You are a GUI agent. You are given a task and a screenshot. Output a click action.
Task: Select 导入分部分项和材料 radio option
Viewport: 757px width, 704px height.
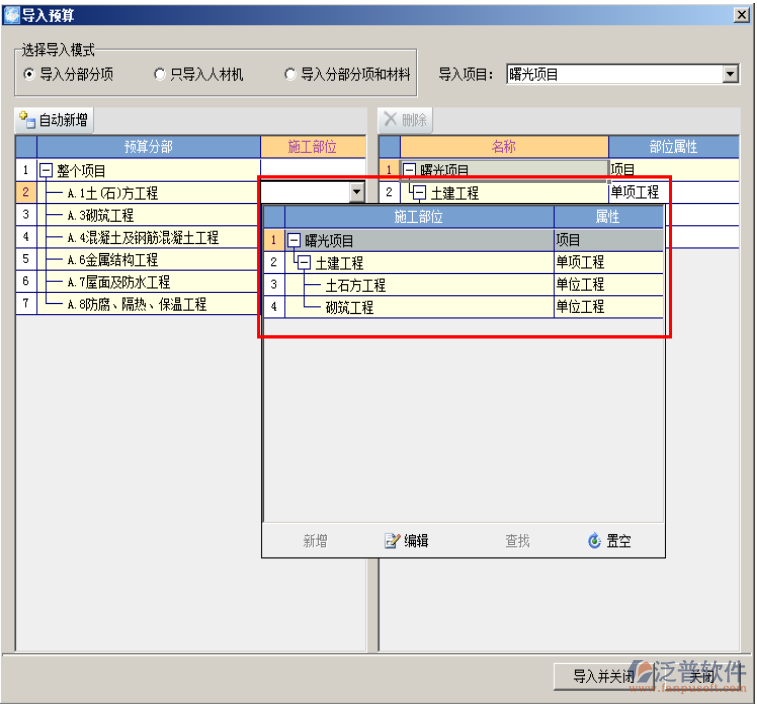290,74
